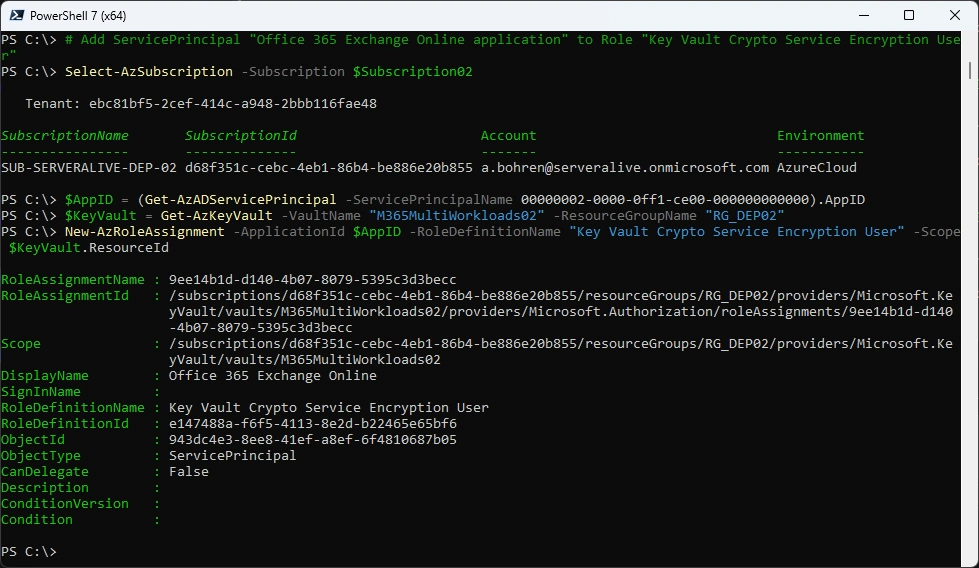Click the PowerShell 7 (x64) window title
The image size is (979, 568).
[x=78, y=16]
